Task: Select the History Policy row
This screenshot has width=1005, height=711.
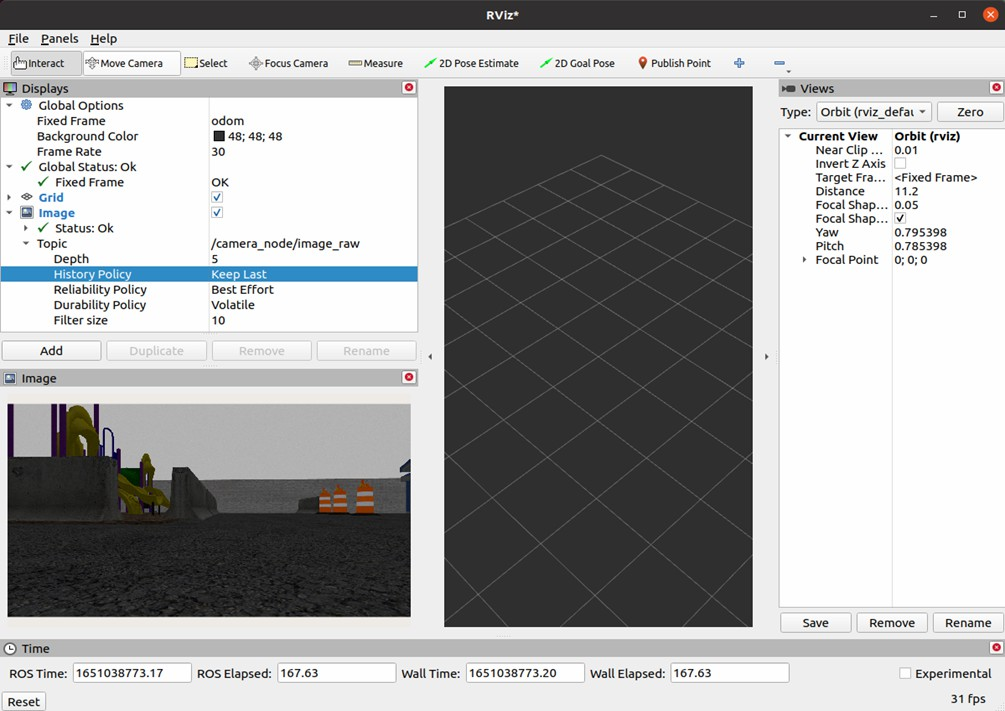Action: [209, 274]
